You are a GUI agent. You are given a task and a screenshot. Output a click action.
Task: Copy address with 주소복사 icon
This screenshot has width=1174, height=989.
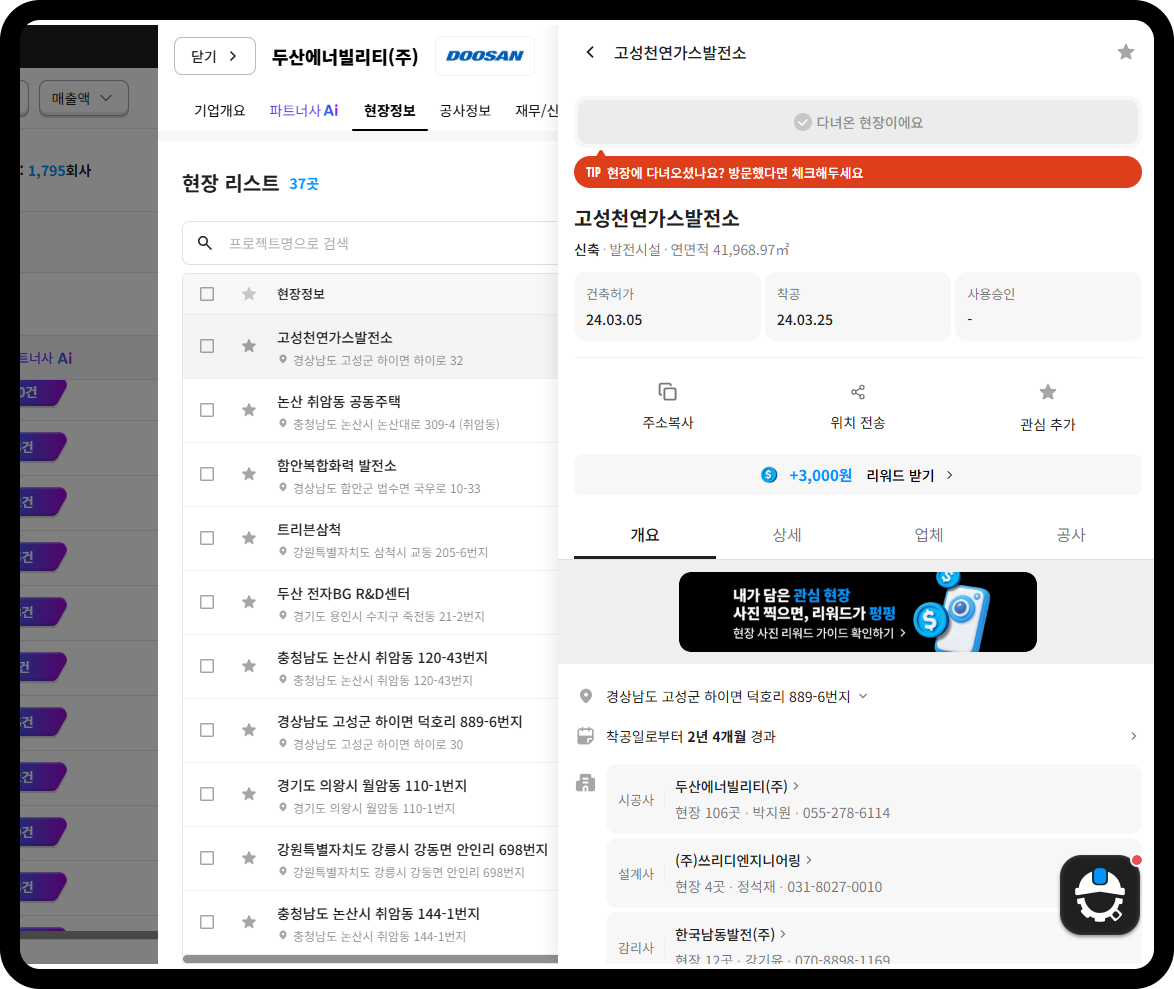coord(667,392)
